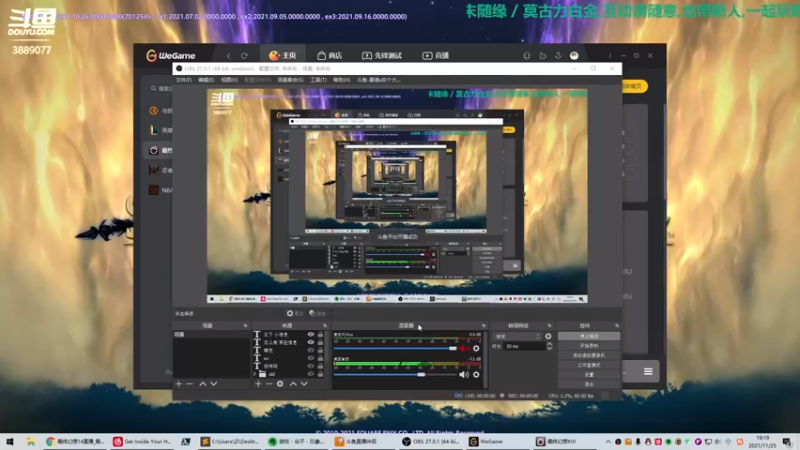
Task: Open the WeGame store tab
Action: click(330, 55)
